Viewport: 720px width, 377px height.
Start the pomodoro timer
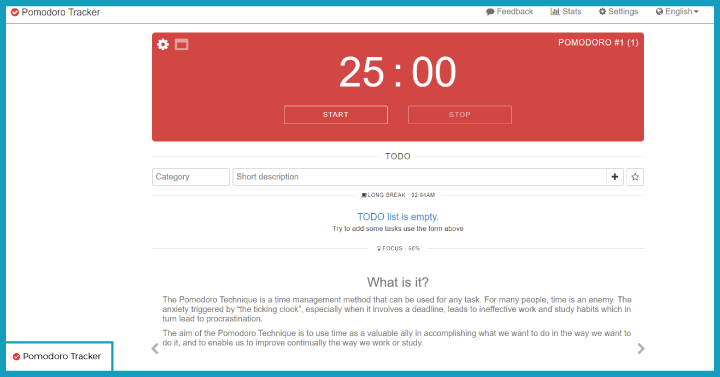point(336,115)
